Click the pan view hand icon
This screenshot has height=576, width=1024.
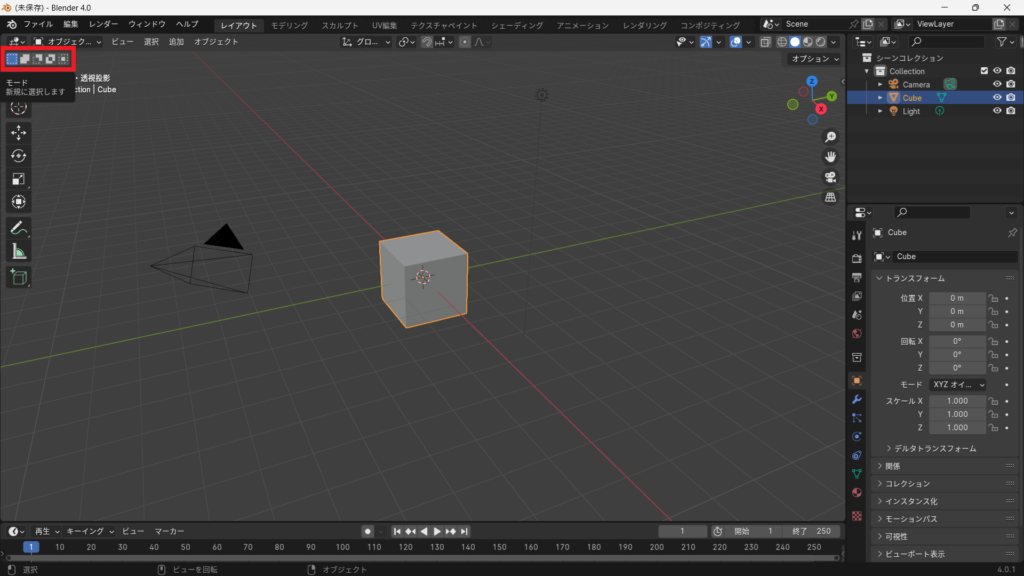830,157
